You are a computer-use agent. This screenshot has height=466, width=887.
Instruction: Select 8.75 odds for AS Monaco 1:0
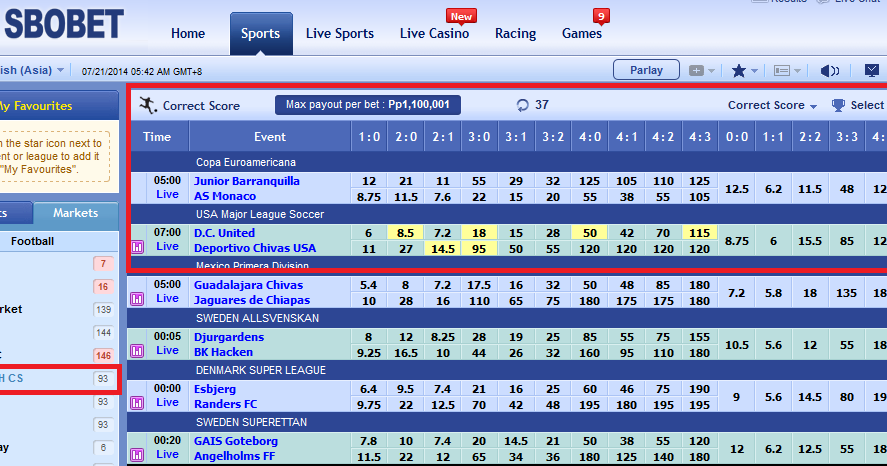369,196
